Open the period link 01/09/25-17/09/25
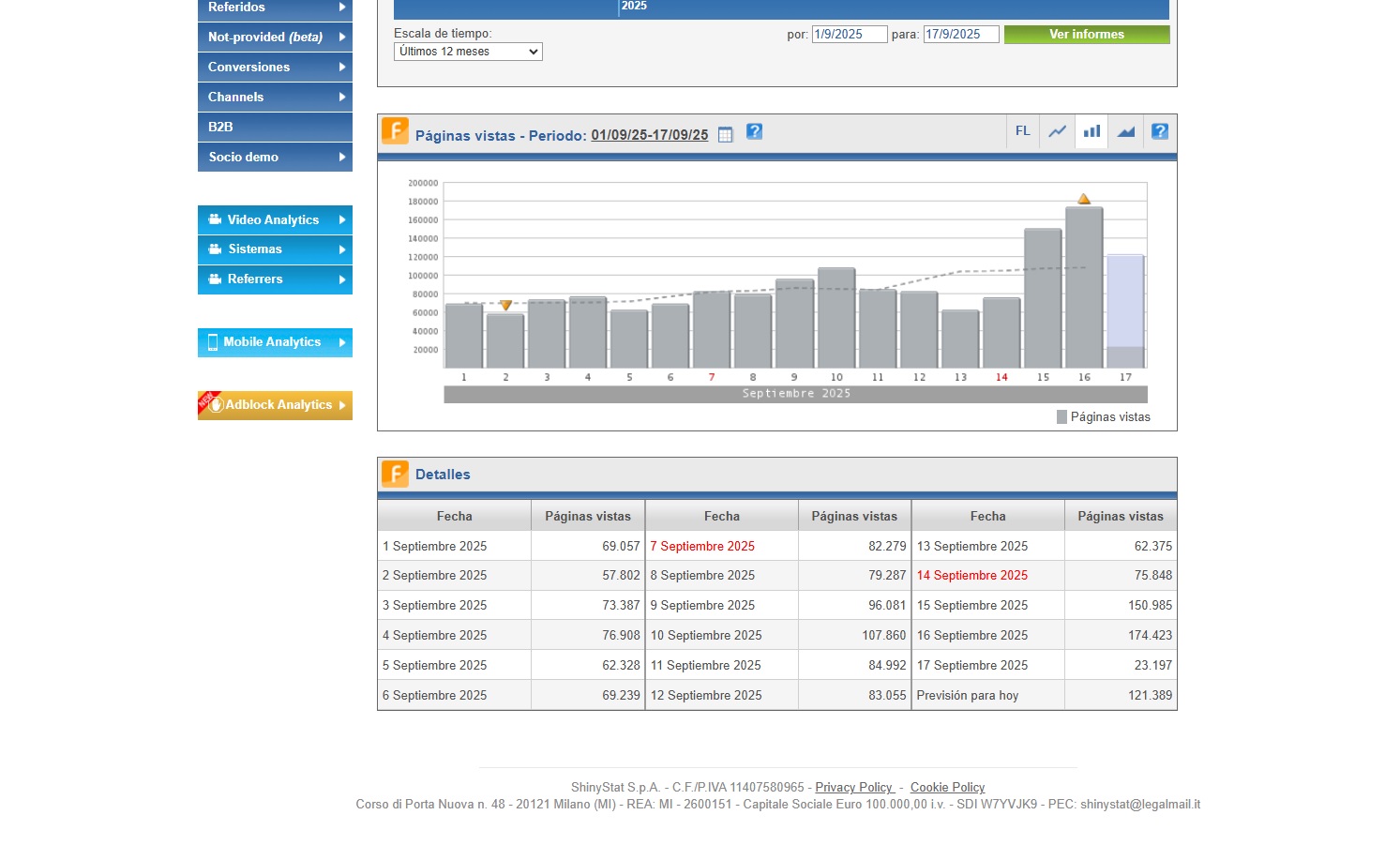Screen dimensions: 1400x845 (649, 135)
